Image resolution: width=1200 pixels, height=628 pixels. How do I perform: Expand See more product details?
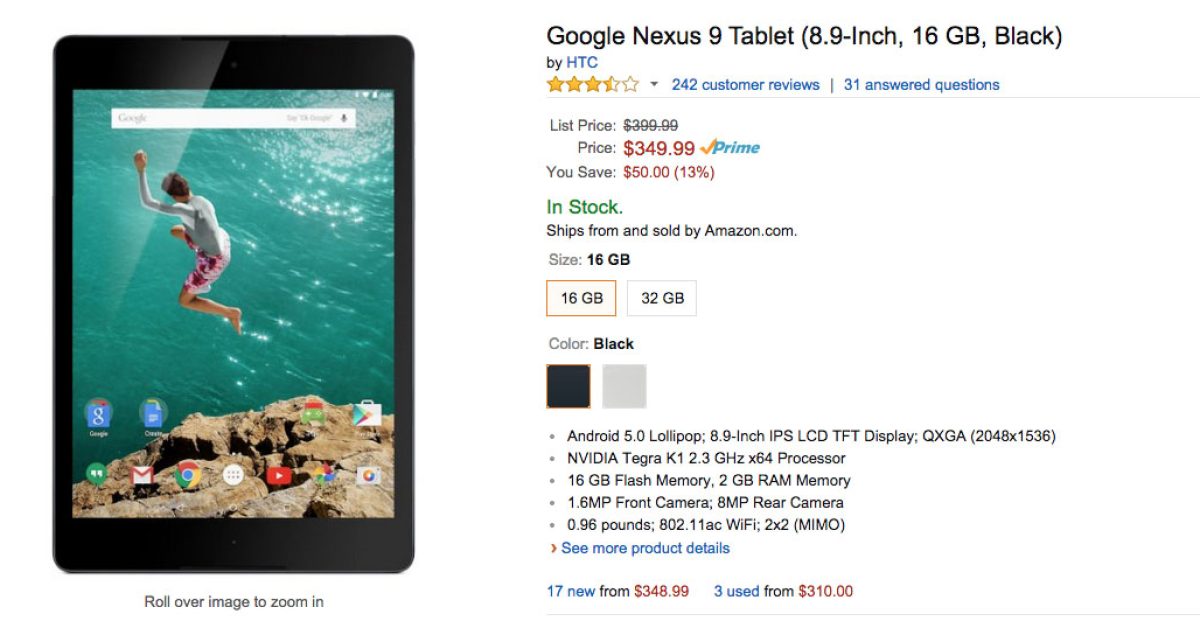645,548
